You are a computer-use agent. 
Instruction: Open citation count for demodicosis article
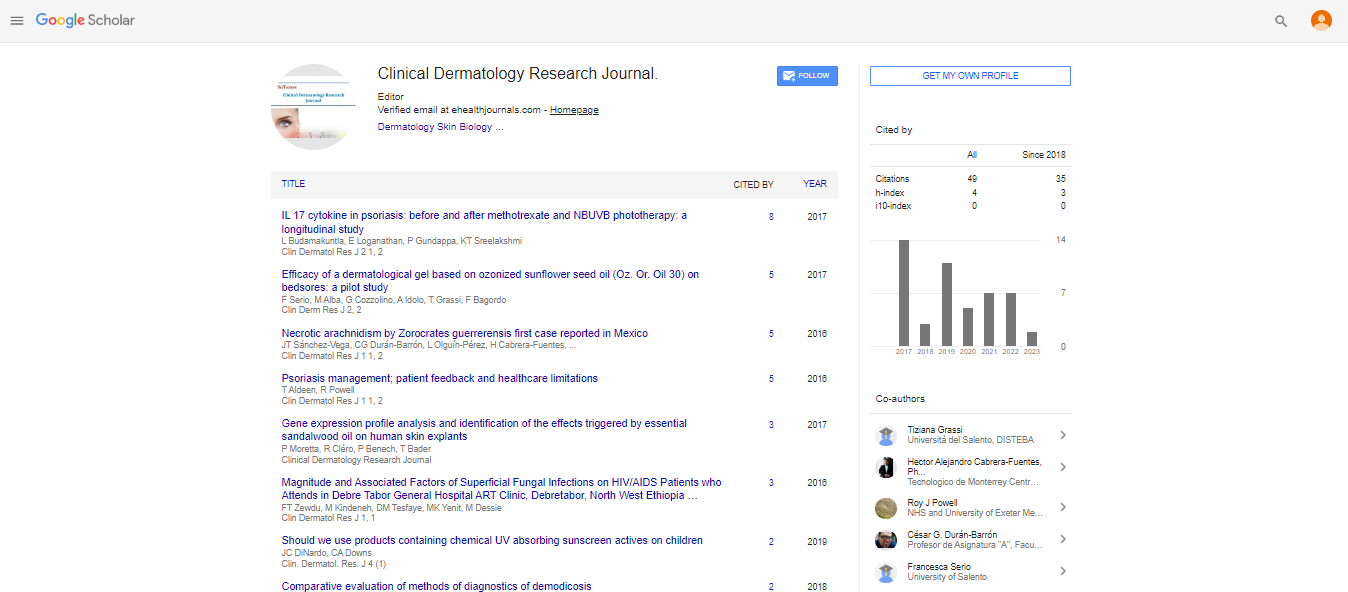coord(771,587)
